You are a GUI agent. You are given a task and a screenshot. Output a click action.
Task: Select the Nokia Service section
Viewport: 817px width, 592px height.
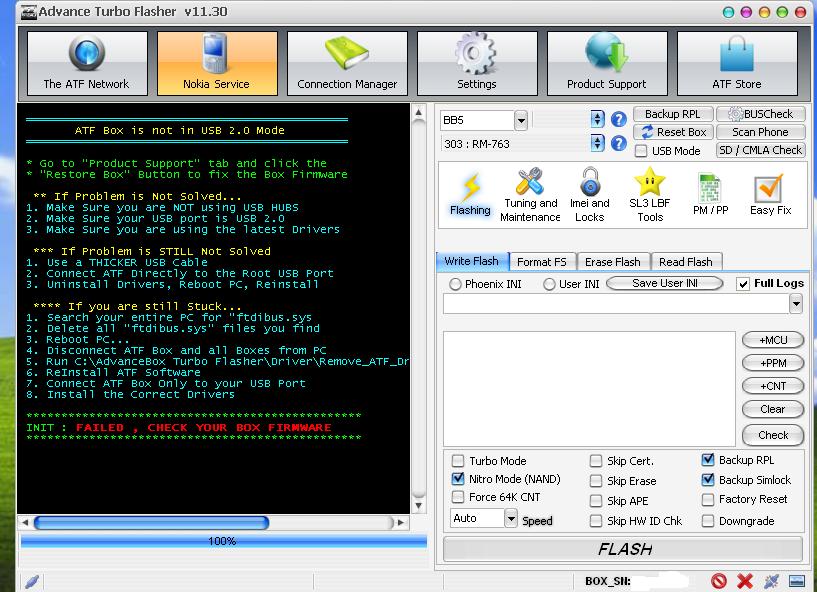[x=217, y=63]
